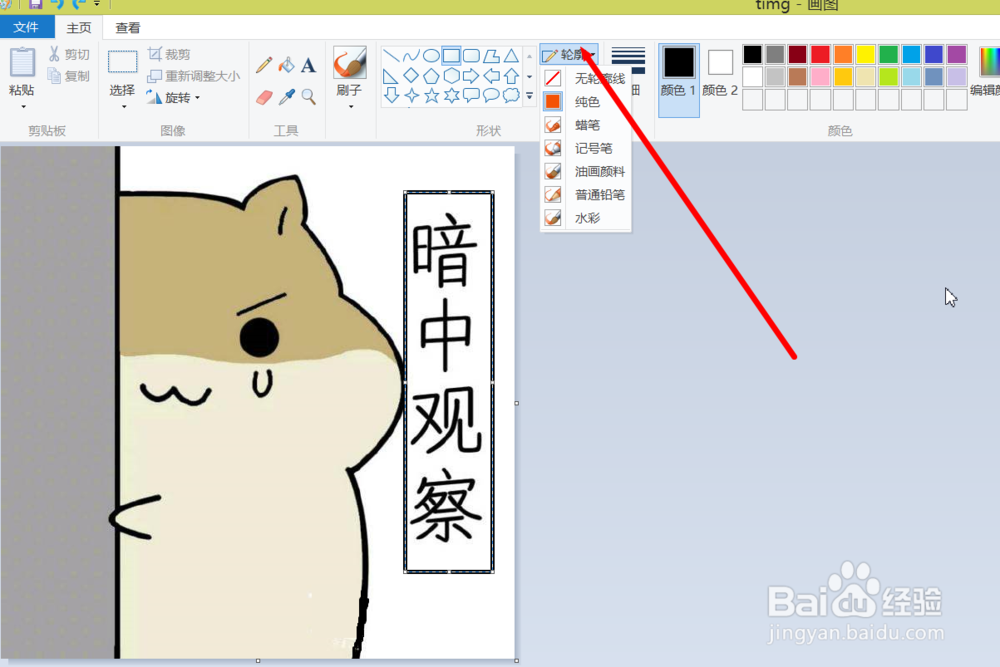
Task: Choose the rectangle shape
Action: [x=451, y=55]
